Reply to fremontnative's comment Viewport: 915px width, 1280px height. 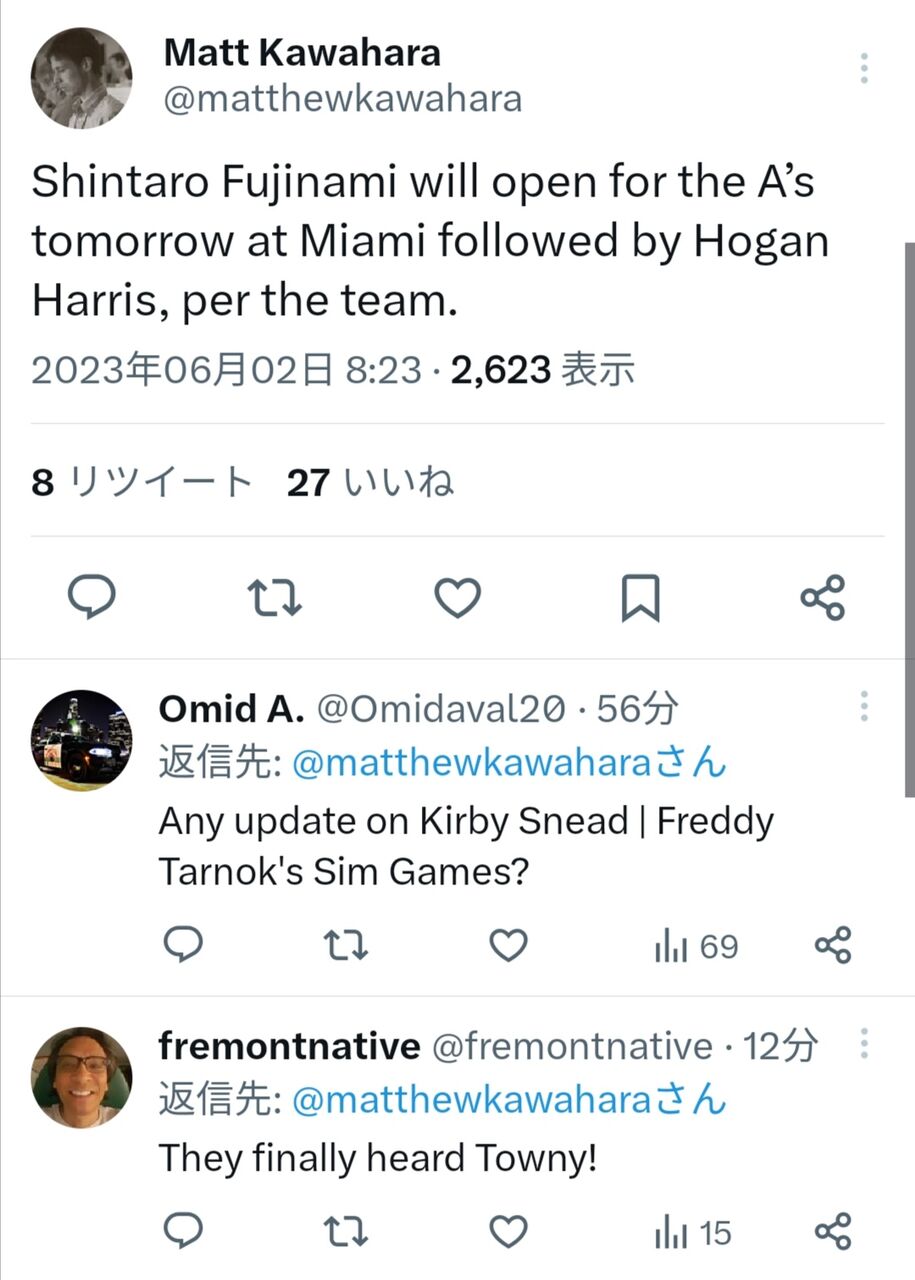183,1232
